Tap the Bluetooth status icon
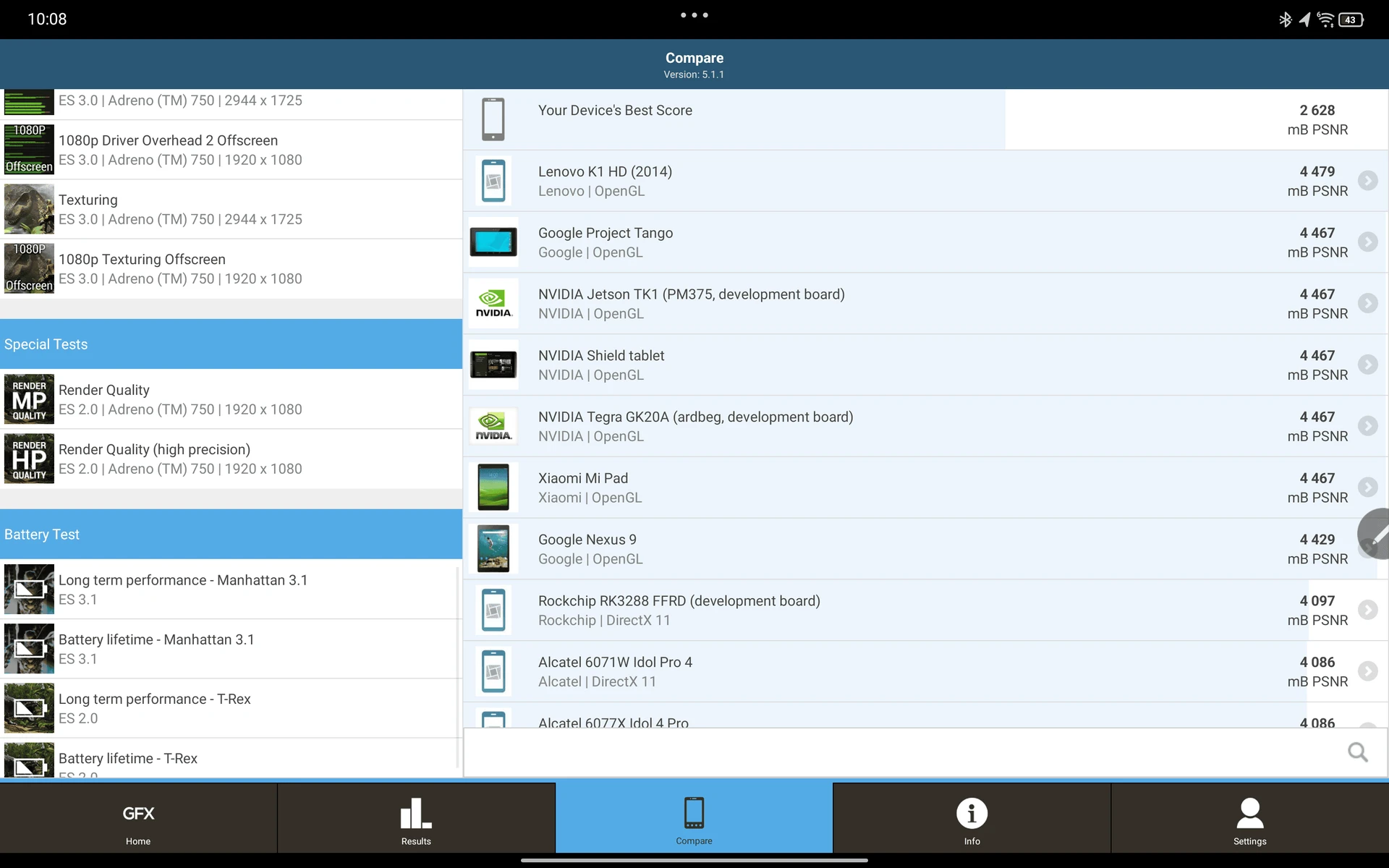Screen dimensions: 1389x868 pos(1285,20)
